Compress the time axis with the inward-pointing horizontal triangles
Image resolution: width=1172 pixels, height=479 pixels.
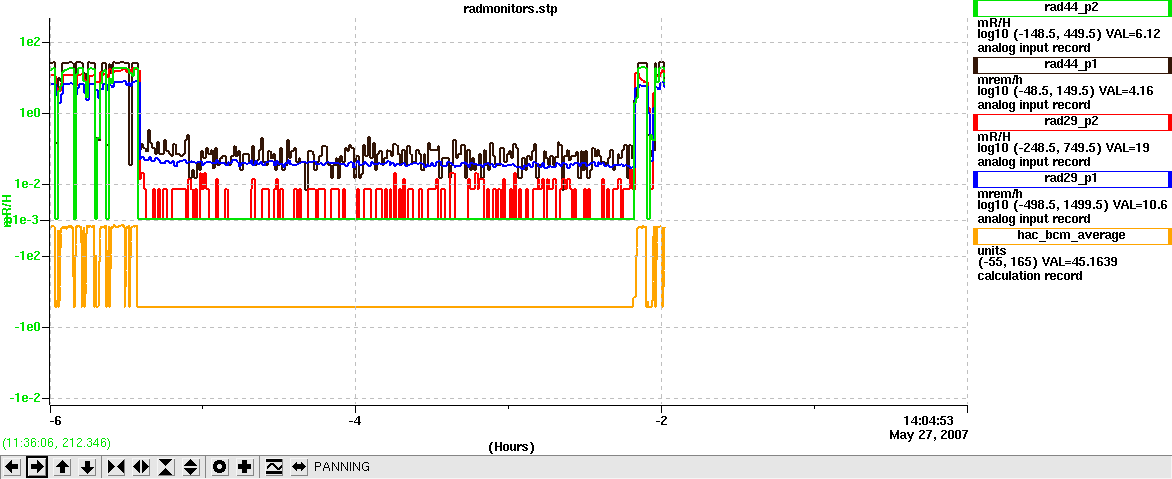click(116, 467)
